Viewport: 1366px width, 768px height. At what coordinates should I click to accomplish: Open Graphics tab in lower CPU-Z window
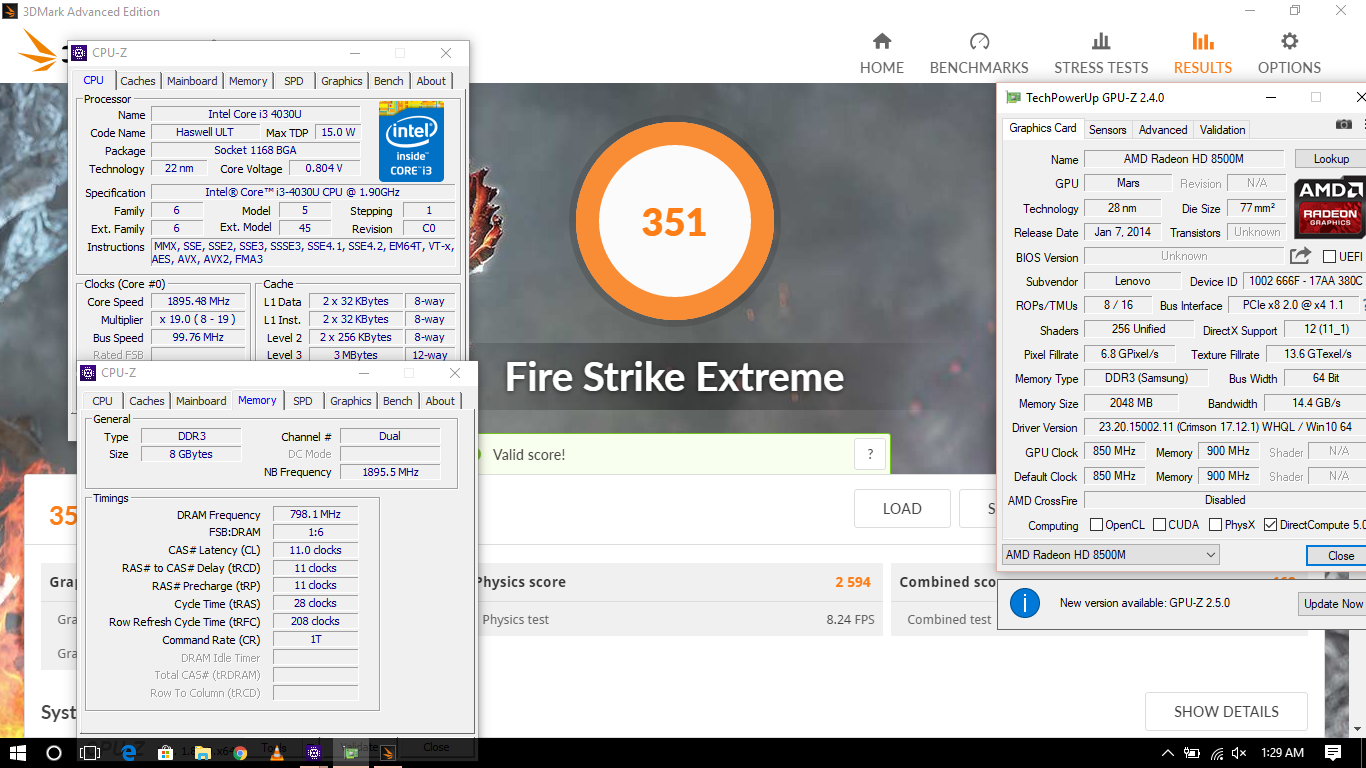click(x=351, y=401)
